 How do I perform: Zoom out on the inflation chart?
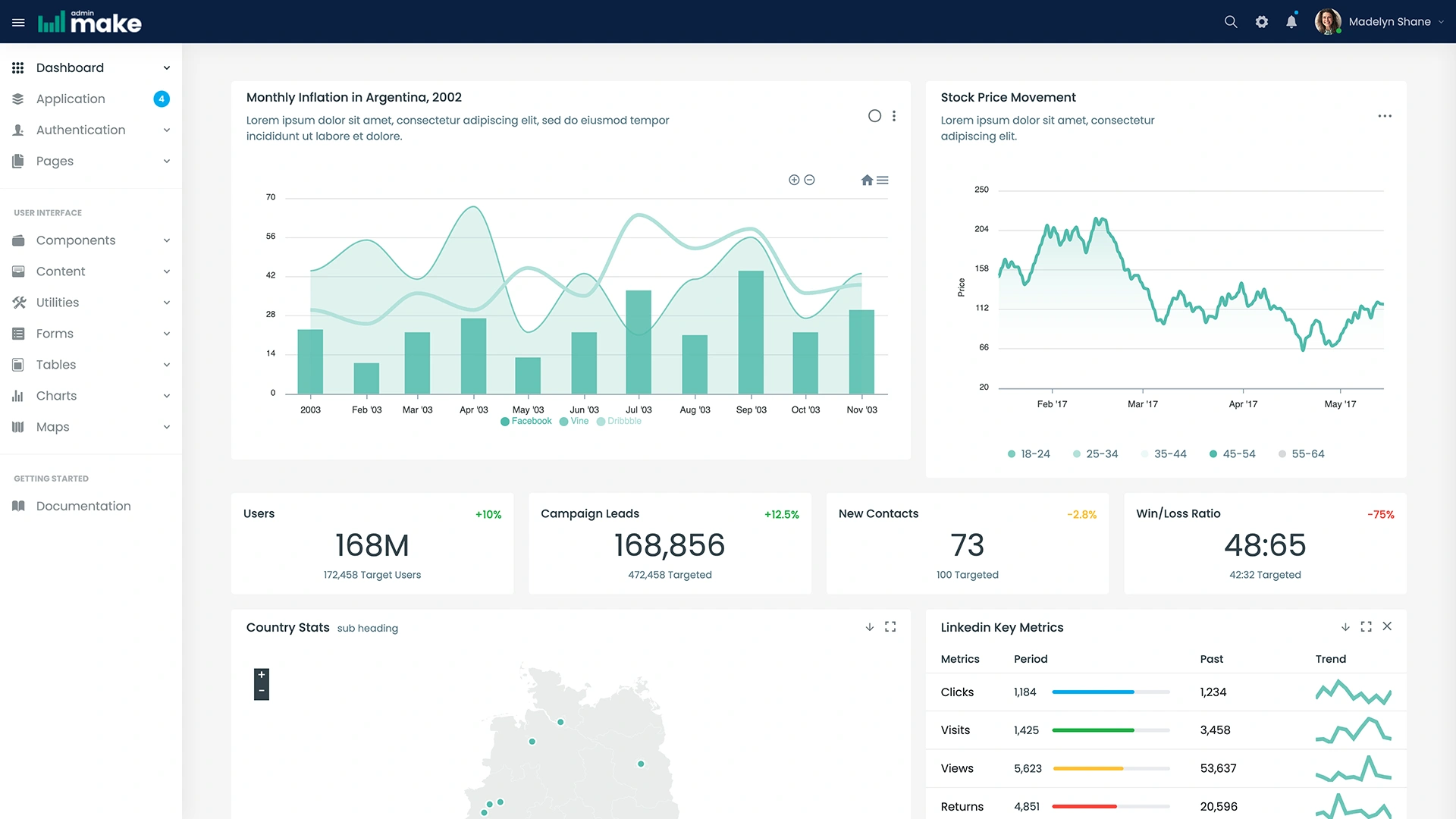tap(809, 180)
